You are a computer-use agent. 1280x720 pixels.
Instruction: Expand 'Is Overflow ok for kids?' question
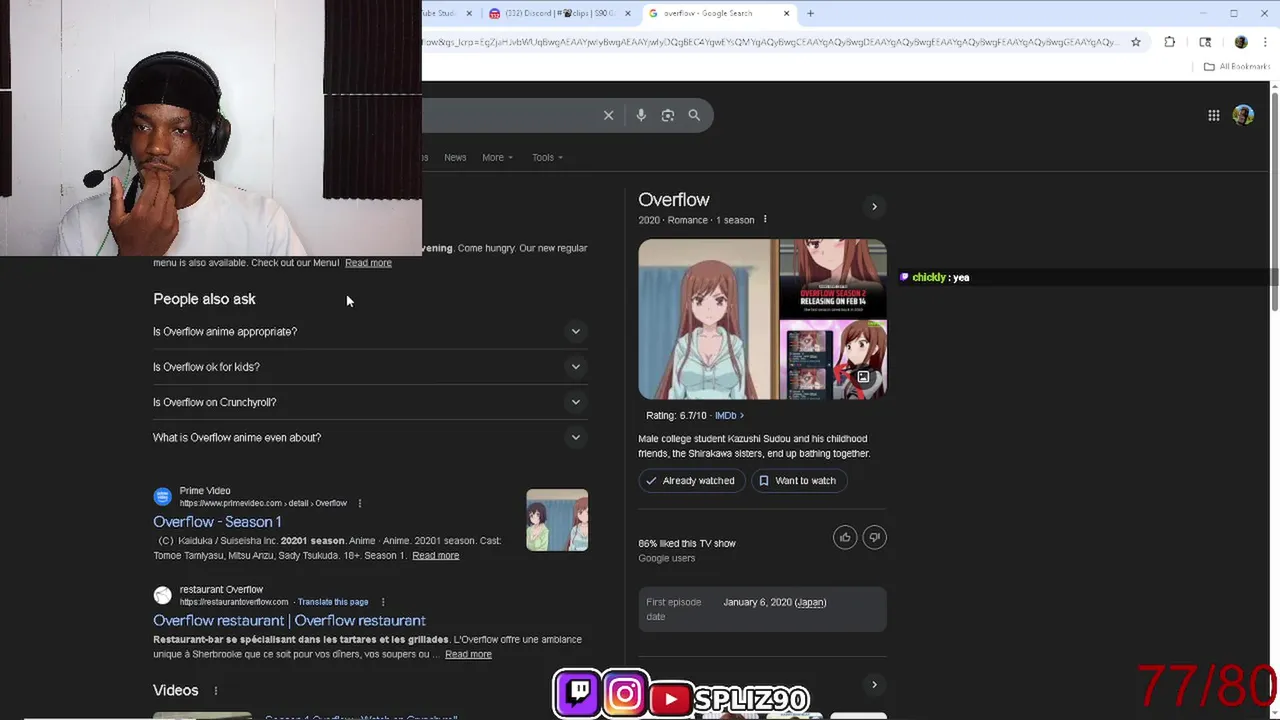370,367
